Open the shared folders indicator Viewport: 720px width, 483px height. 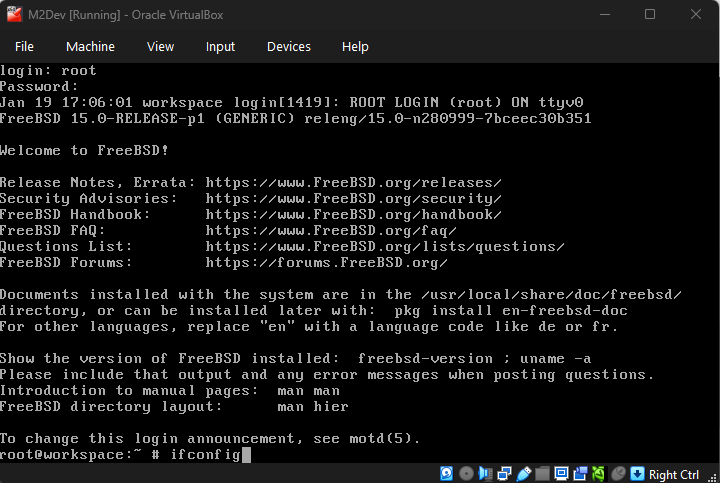pyautogui.click(x=541, y=474)
